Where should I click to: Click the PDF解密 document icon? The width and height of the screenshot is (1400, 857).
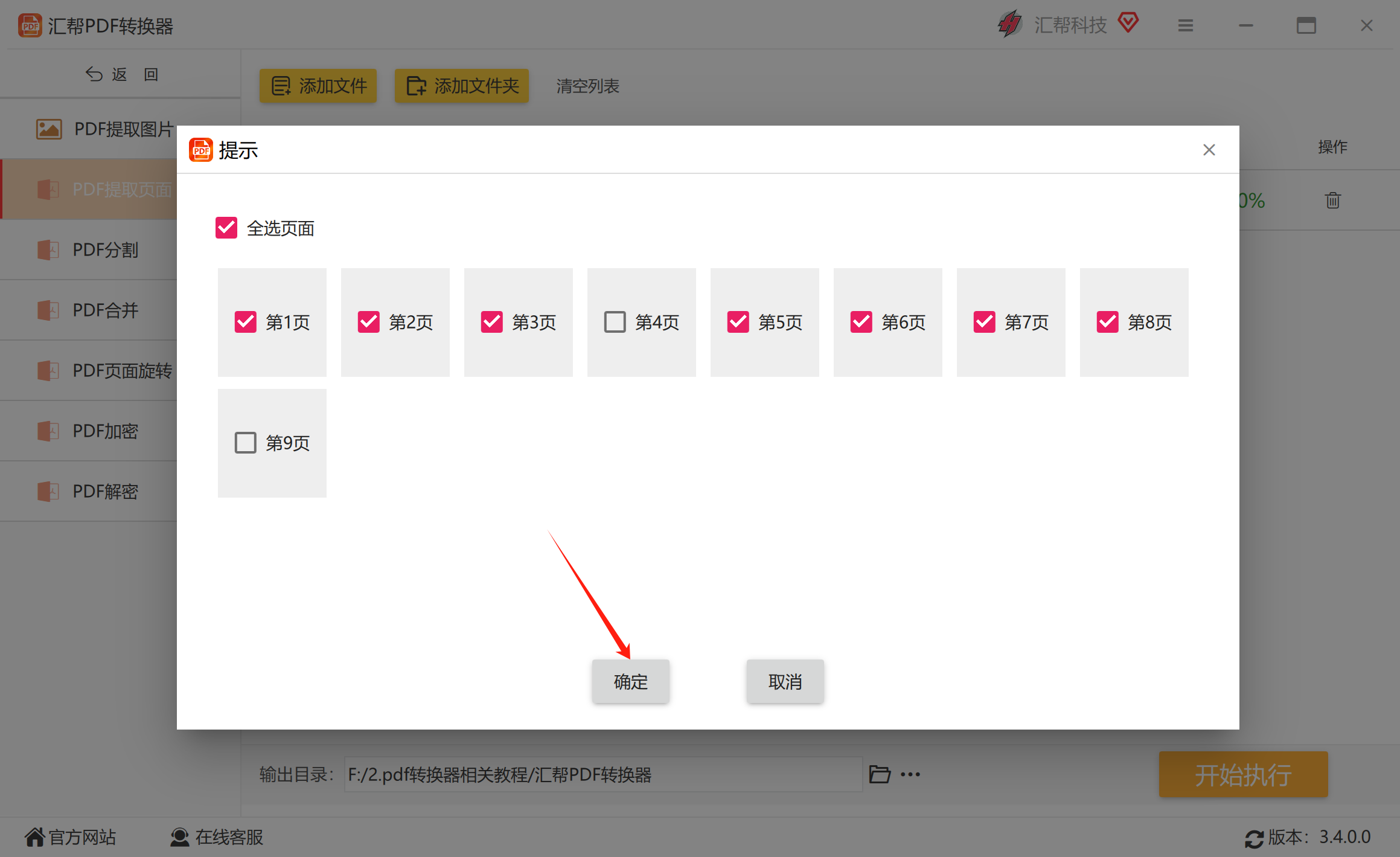[x=48, y=491]
